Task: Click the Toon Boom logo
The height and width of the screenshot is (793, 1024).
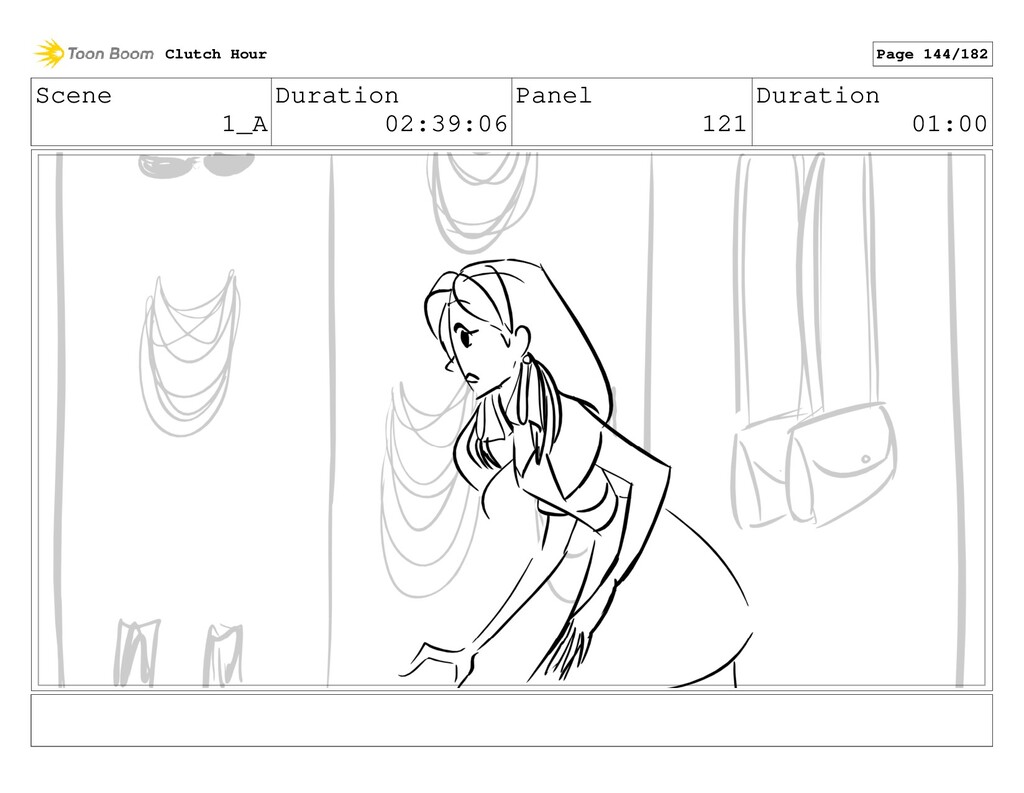Action: [94, 54]
